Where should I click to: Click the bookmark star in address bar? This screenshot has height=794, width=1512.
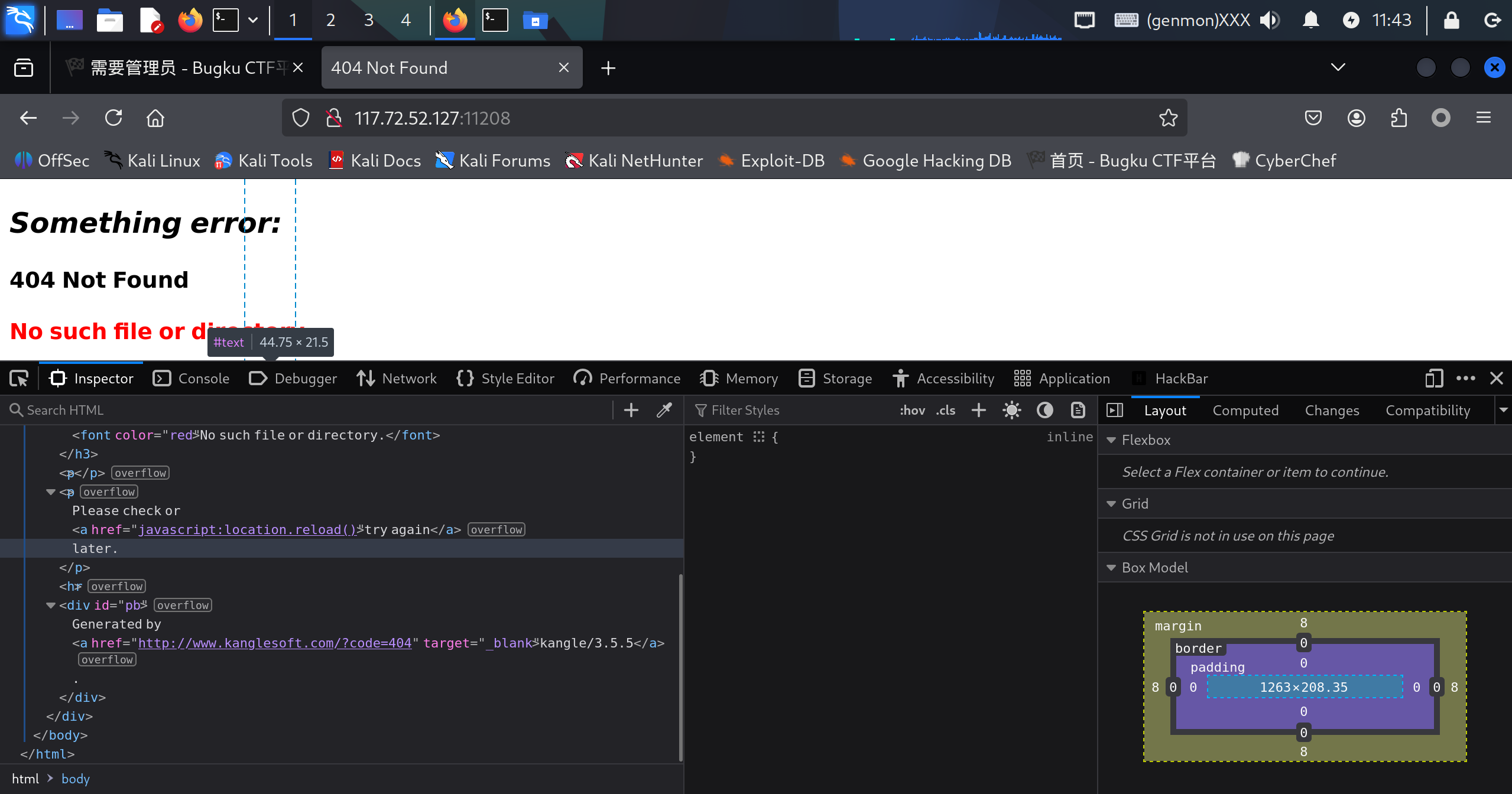point(1168,118)
